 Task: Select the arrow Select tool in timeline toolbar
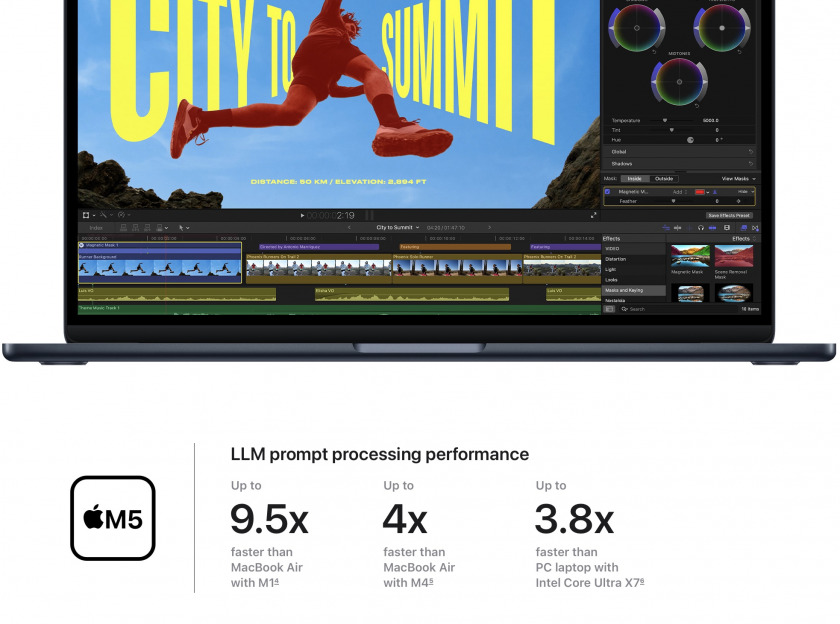pos(181,228)
